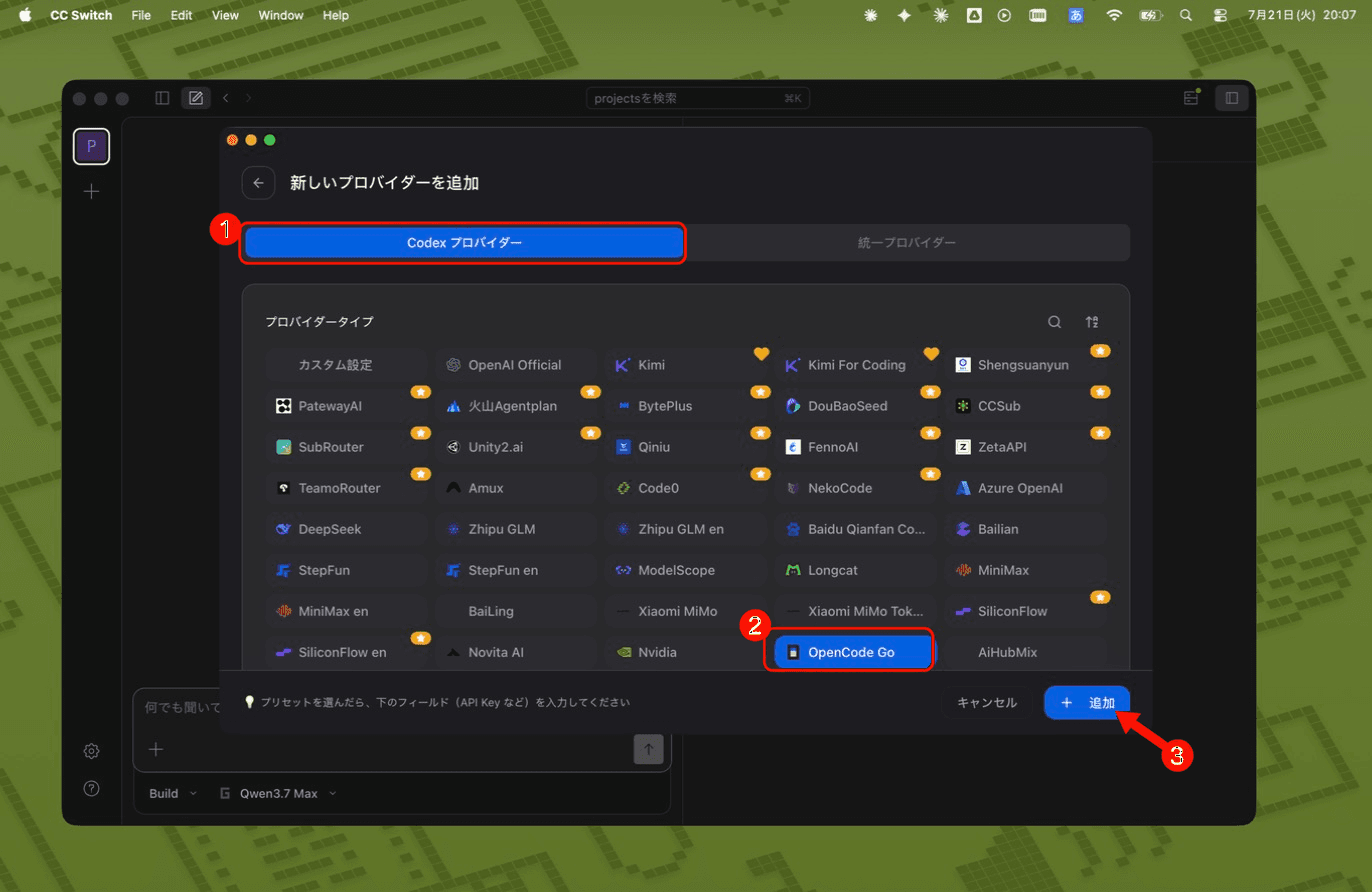Viewport: 1372px width, 892px height.
Task: Select the Amux provider preset
Action: pos(516,488)
